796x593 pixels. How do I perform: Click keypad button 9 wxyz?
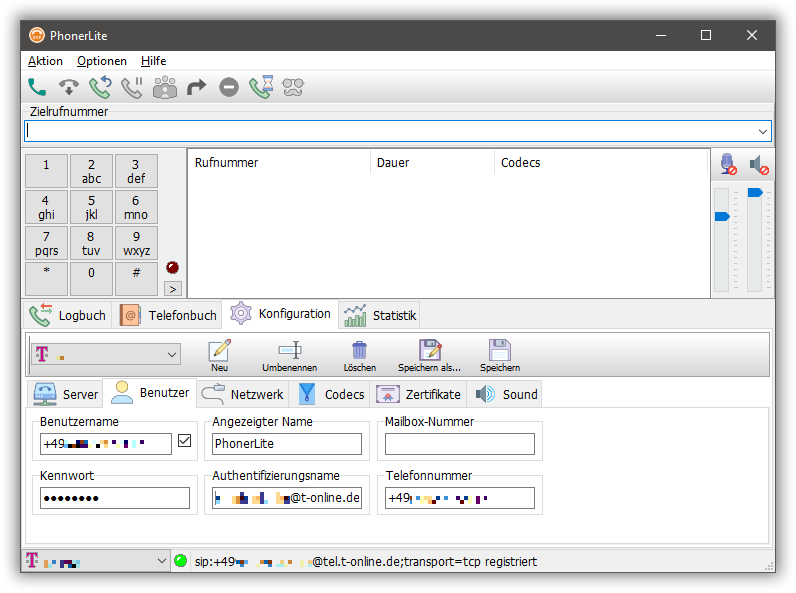pyautogui.click(x=136, y=243)
